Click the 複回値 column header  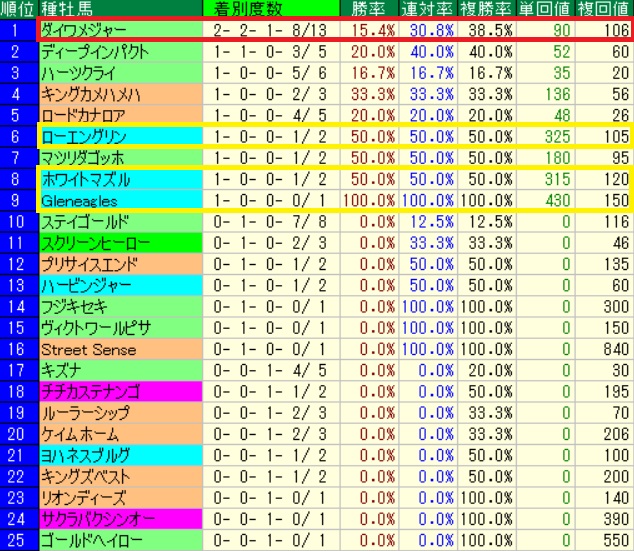point(604,9)
